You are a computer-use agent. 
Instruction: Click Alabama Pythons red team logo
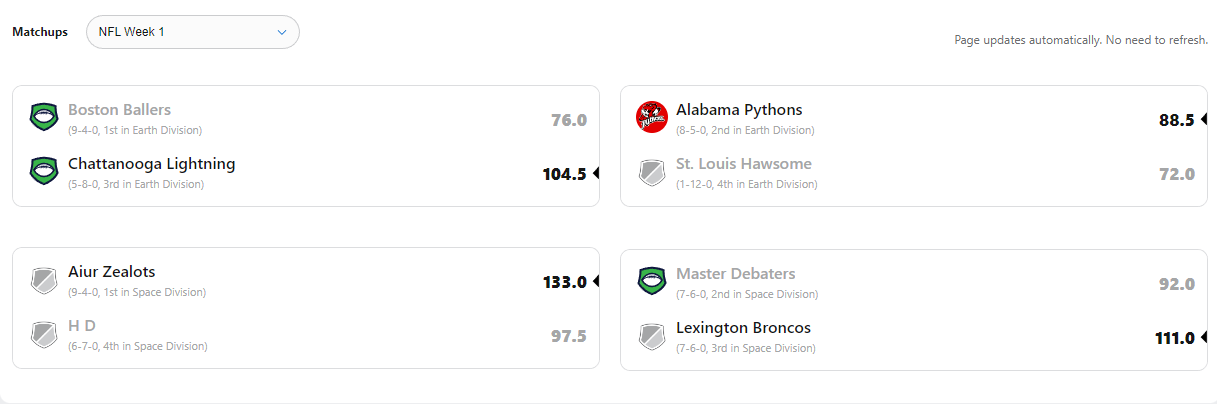pyautogui.click(x=652, y=118)
